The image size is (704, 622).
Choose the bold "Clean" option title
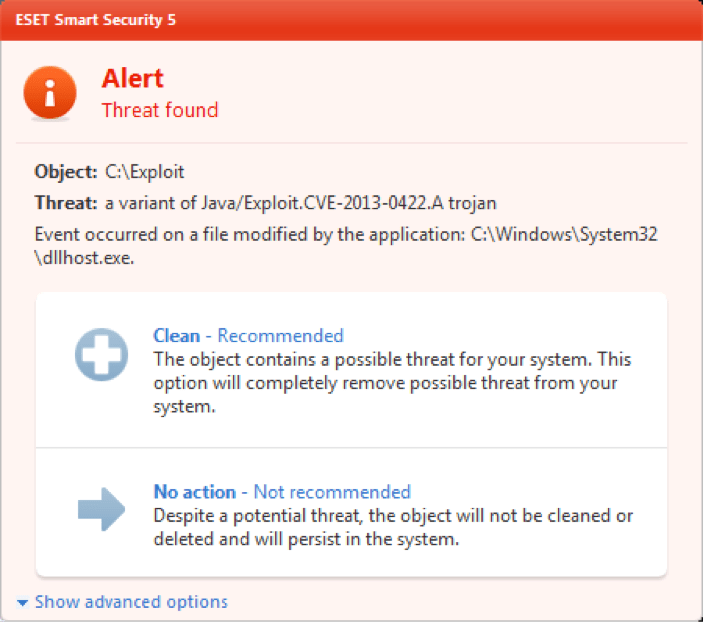pos(176,336)
